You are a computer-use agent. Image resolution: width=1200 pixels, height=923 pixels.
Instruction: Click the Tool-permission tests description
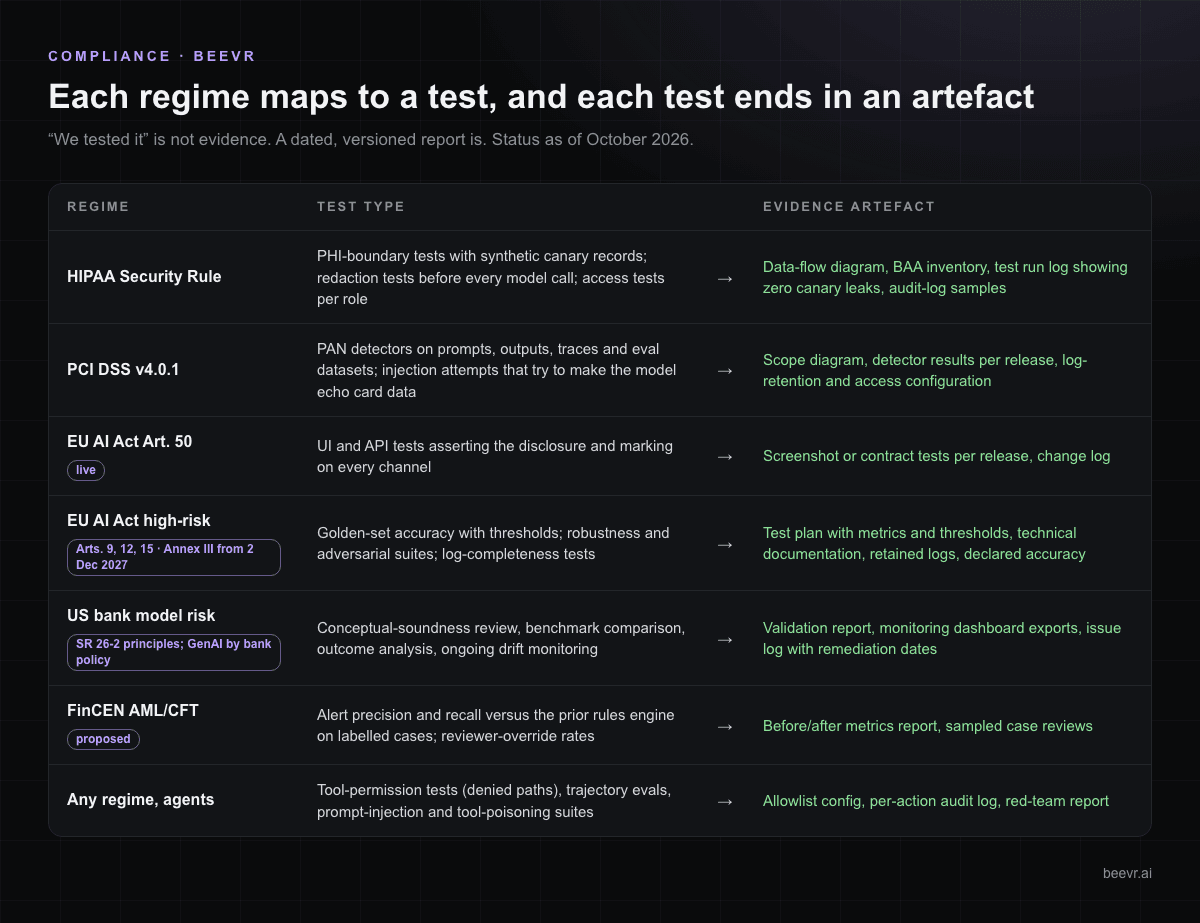pos(494,801)
